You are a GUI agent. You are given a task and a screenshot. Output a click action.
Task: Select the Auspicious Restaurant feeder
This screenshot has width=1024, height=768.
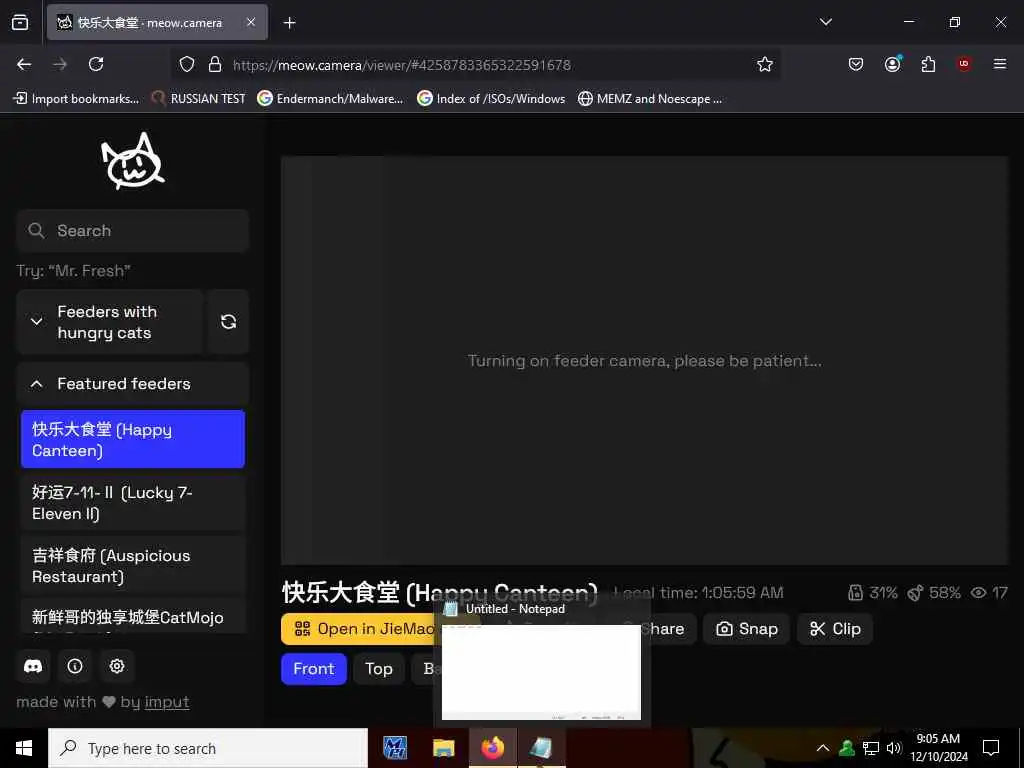133,566
